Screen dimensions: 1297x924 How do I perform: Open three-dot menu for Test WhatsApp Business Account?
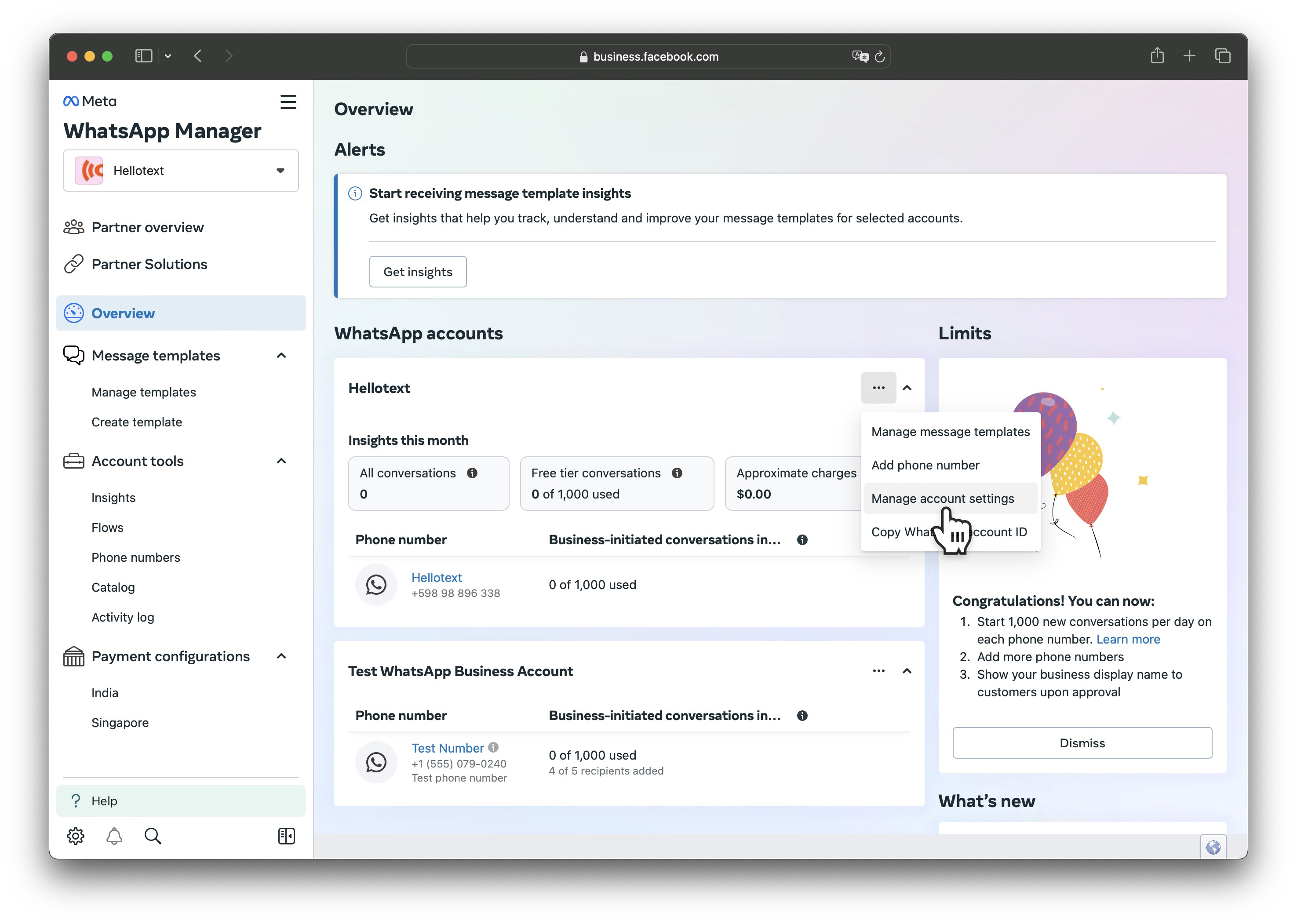[x=879, y=671]
